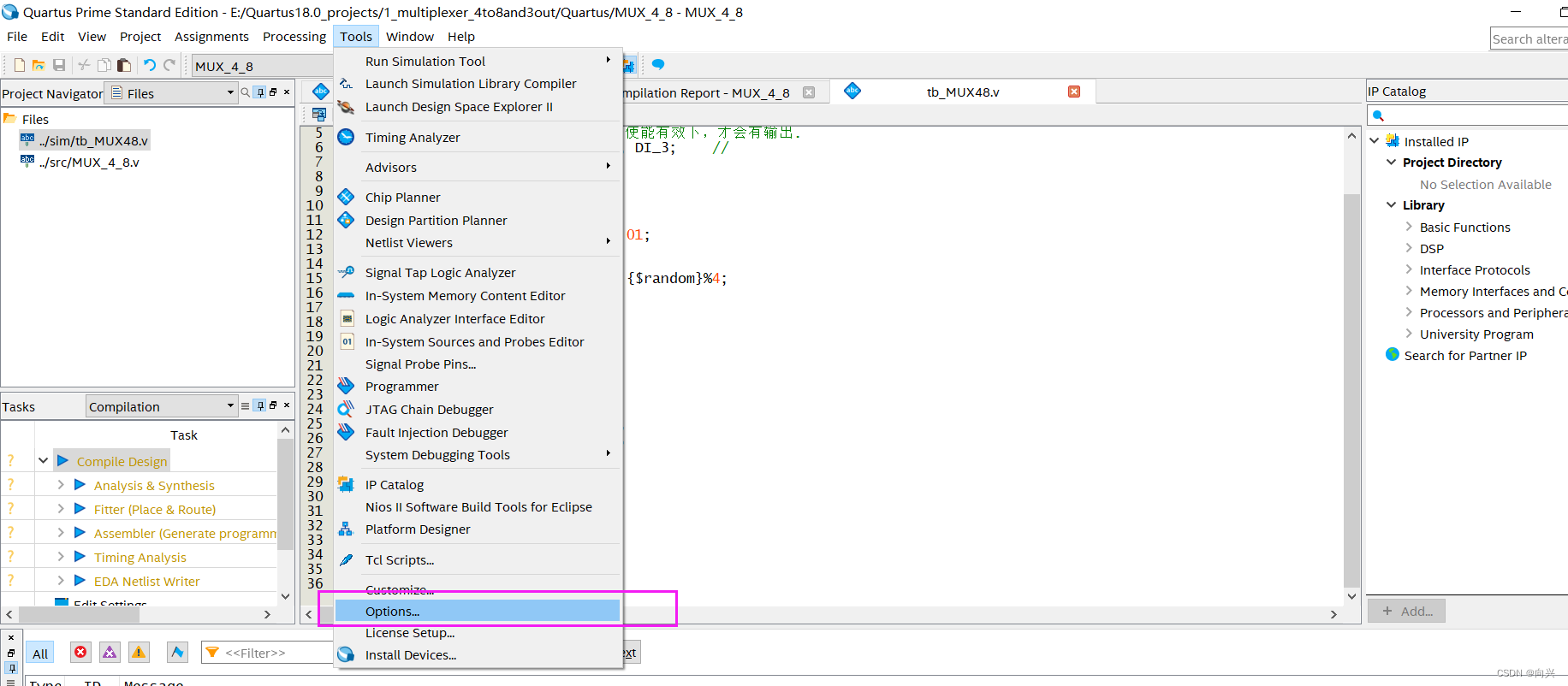
Task: Expand Basic Functions in IP Catalog
Action: coord(1409,227)
